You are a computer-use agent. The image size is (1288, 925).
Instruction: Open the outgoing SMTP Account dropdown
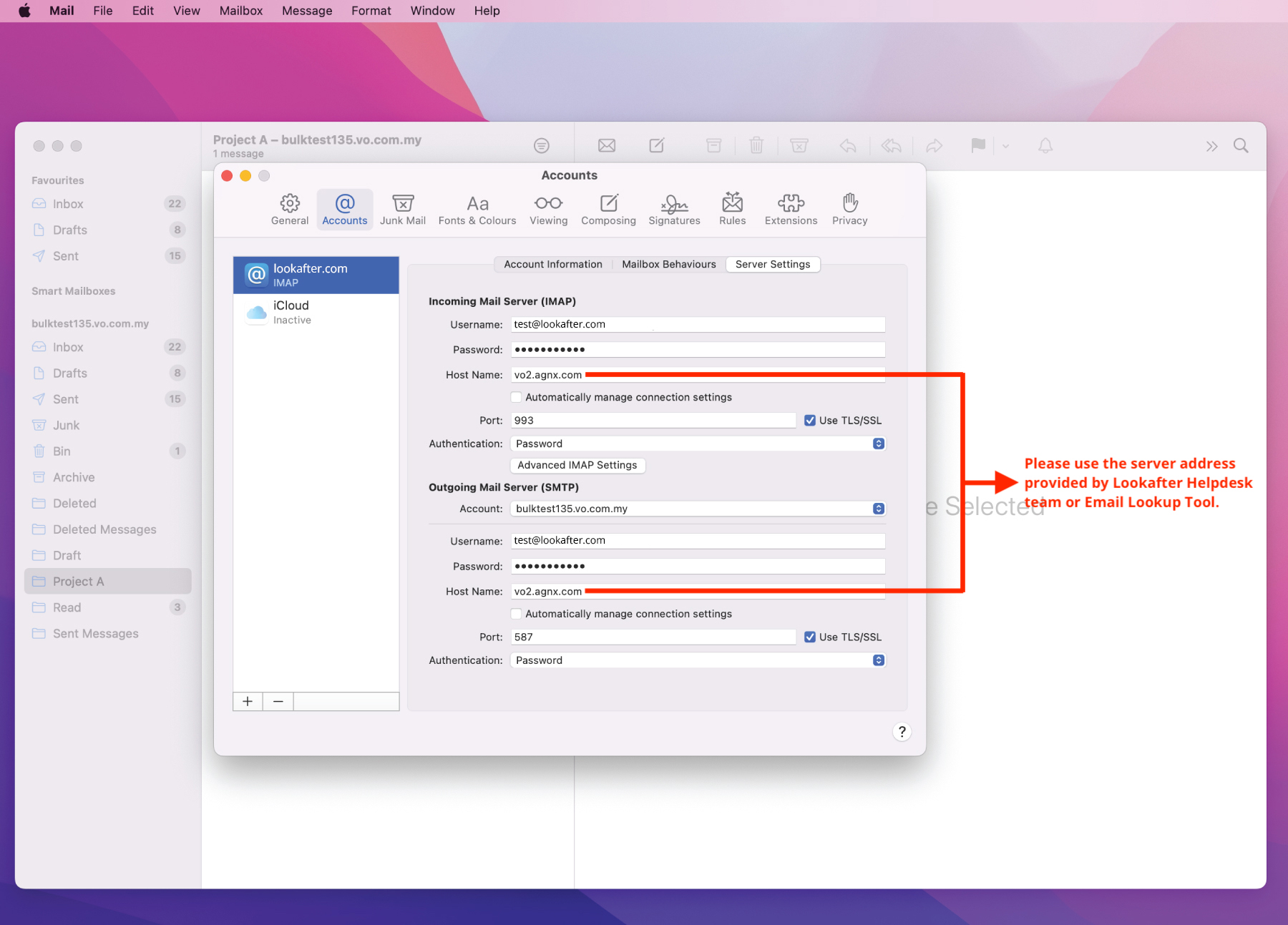(x=698, y=509)
